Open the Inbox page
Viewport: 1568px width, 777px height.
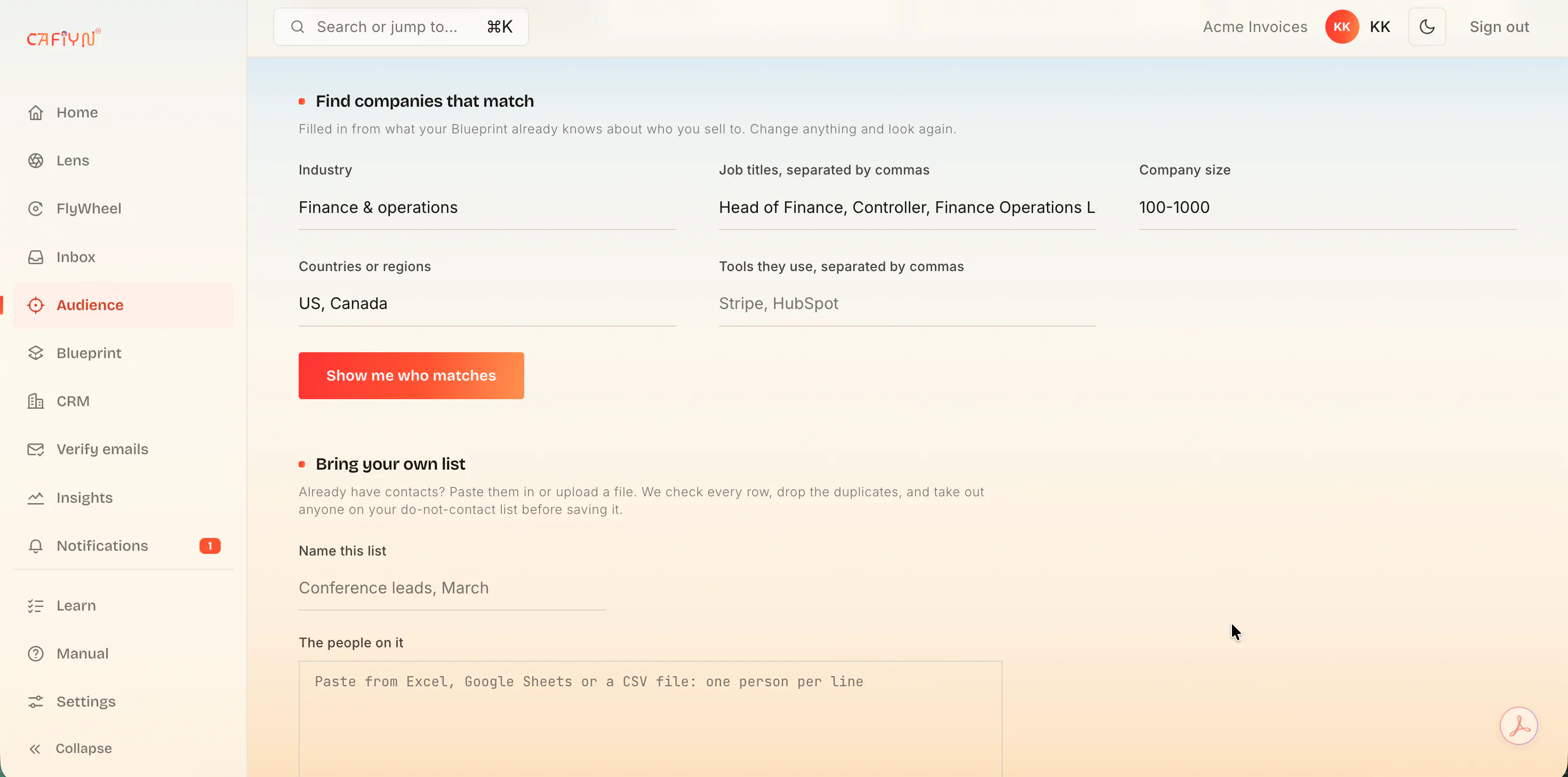pyautogui.click(x=123, y=257)
